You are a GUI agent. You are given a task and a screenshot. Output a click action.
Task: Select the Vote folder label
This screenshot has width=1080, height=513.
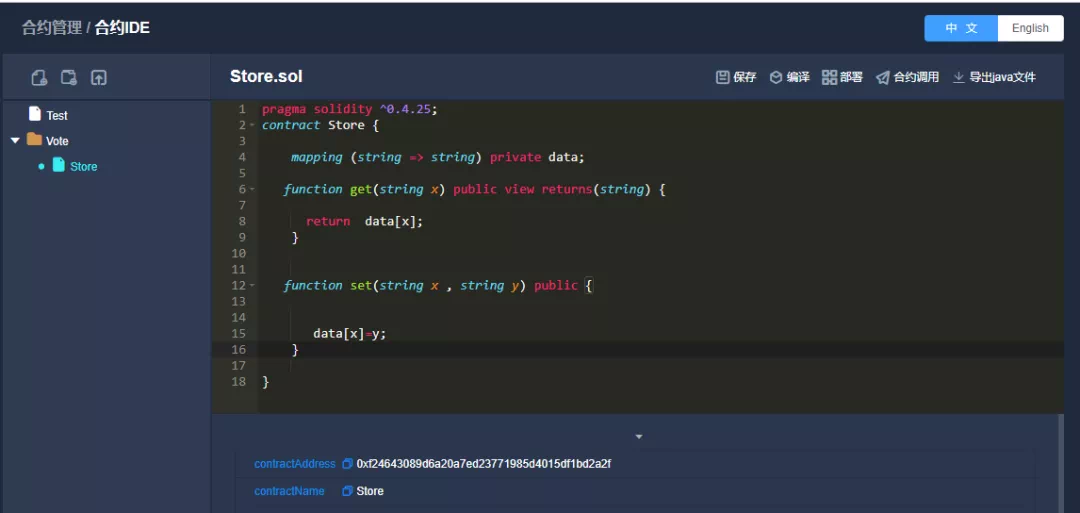[x=57, y=141]
